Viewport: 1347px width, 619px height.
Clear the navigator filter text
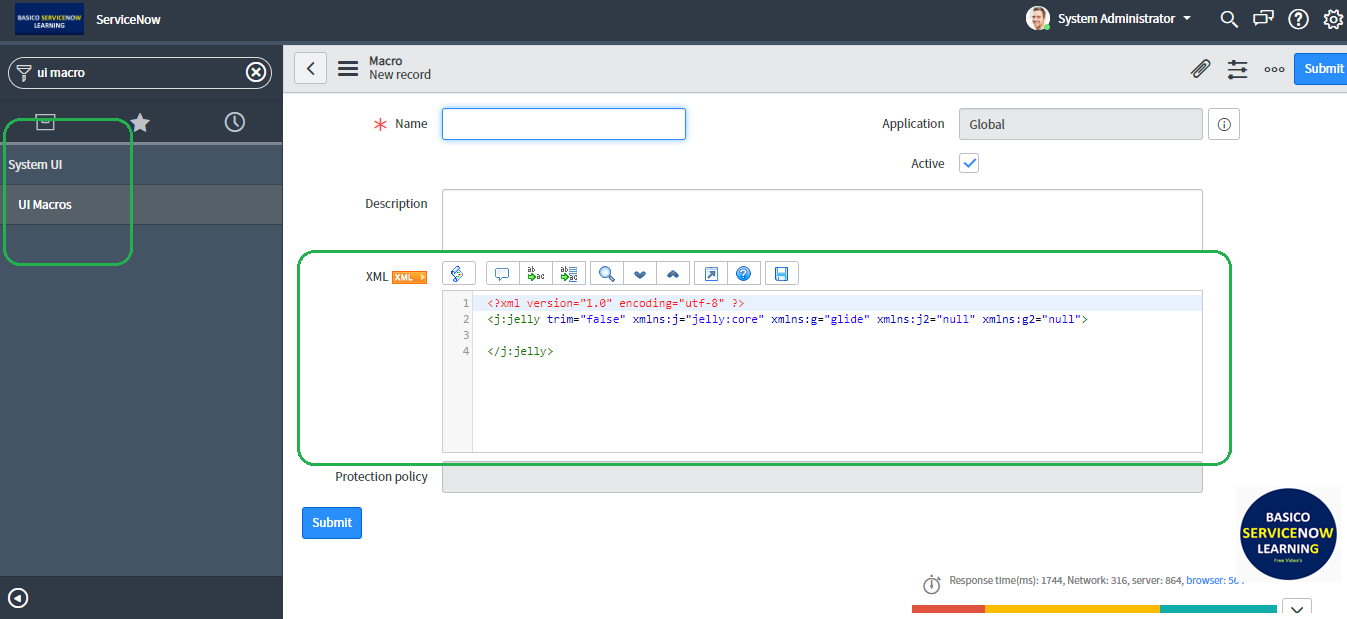pos(256,72)
